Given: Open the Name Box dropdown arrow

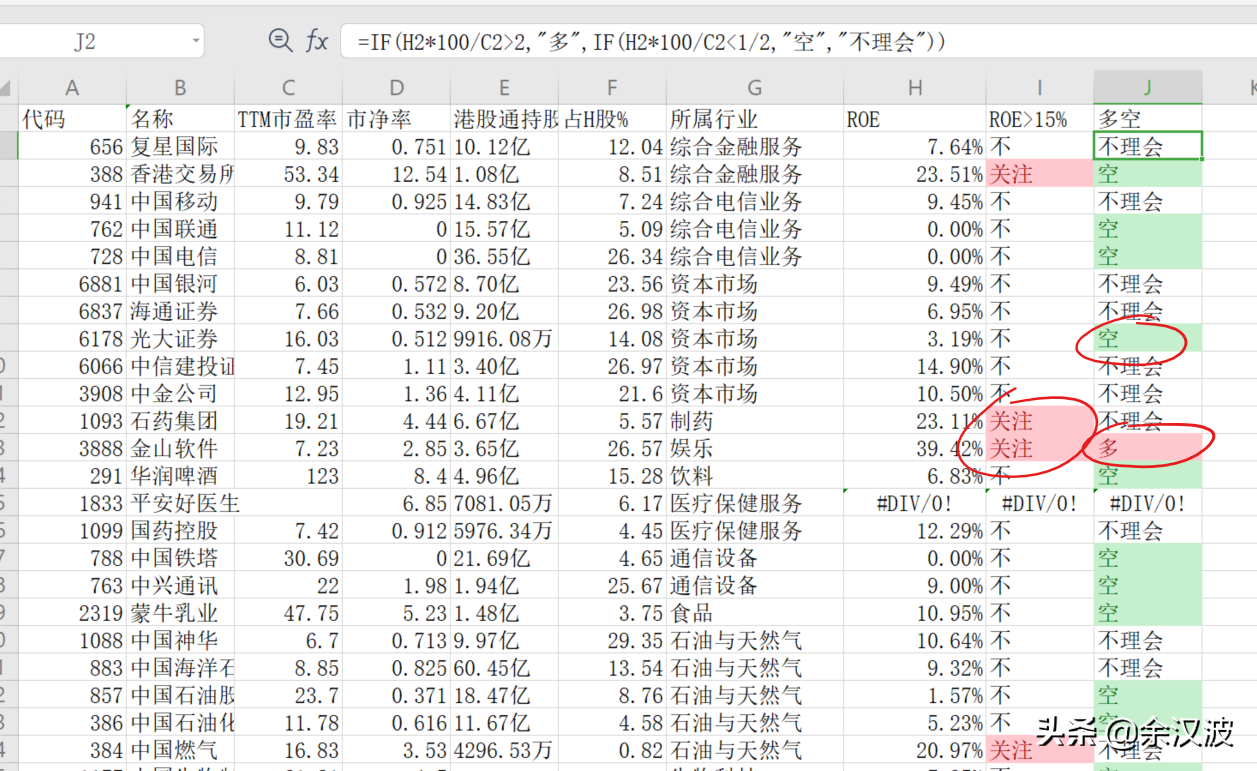Looking at the screenshot, I should tap(194, 42).
